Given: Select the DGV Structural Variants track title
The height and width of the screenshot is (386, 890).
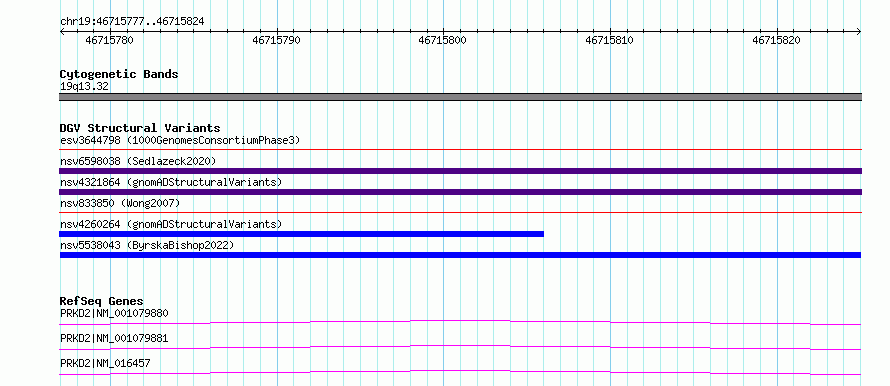Looking at the screenshot, I should point(140,128).
